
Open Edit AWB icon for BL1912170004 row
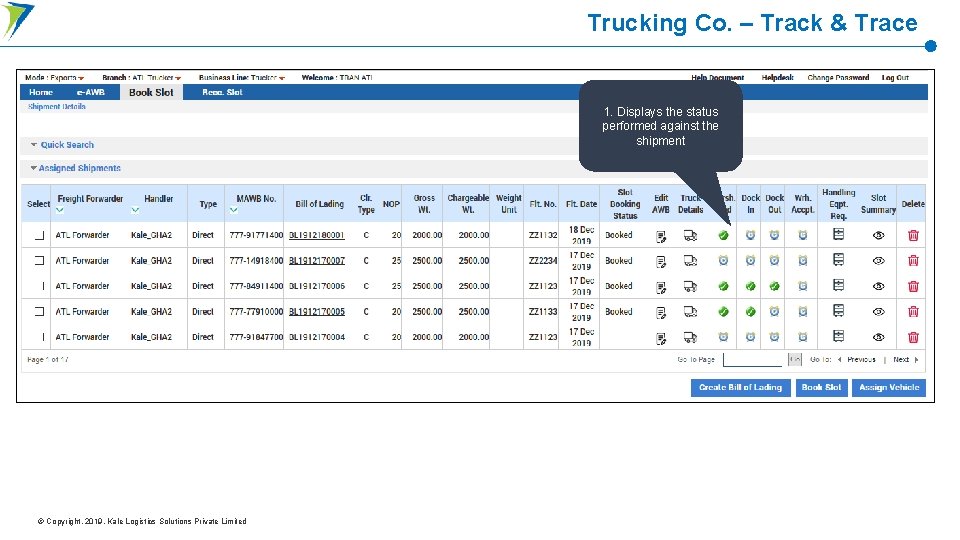click(x=661, y=338)
